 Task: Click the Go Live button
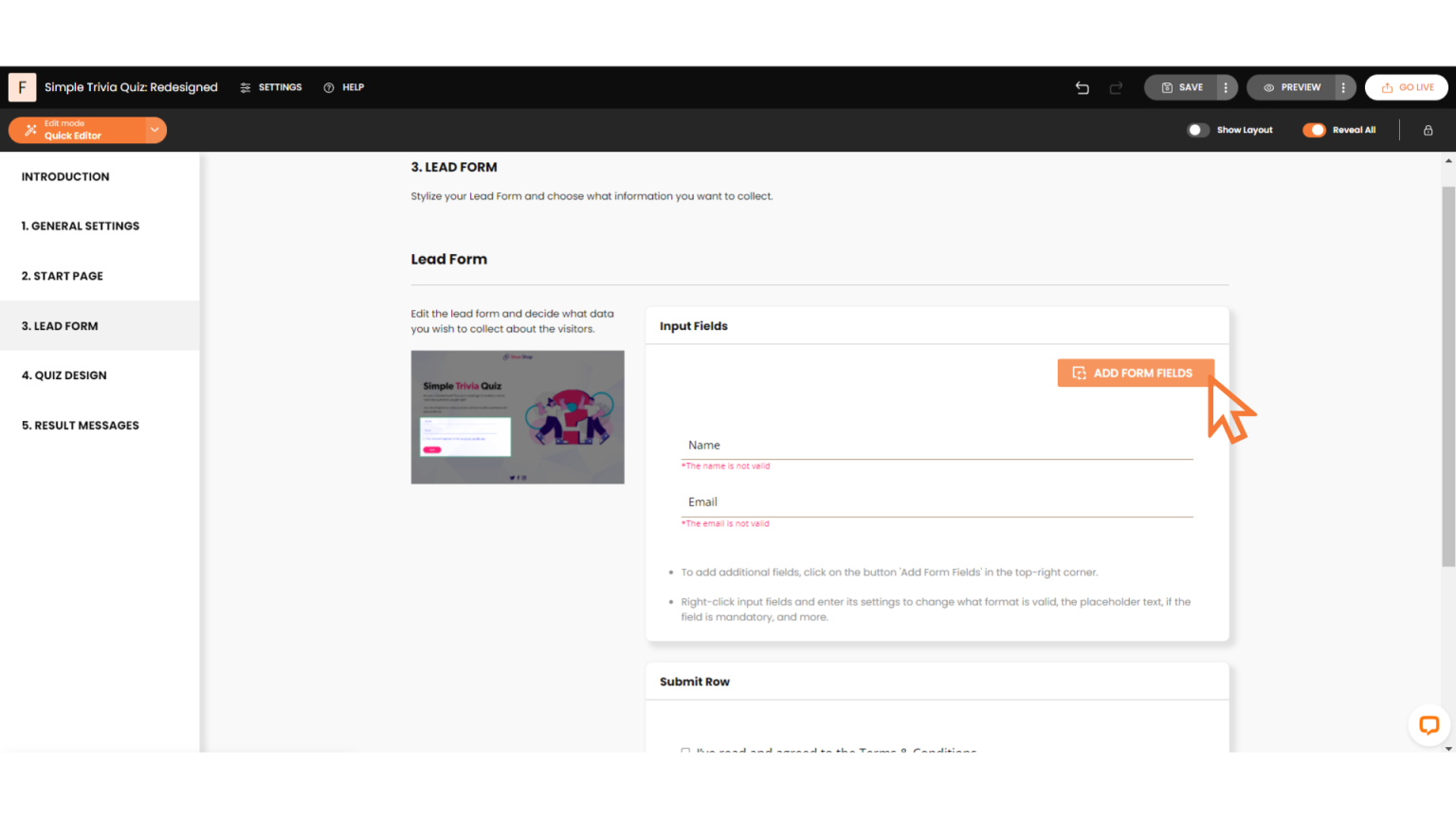pos(1407,87)
